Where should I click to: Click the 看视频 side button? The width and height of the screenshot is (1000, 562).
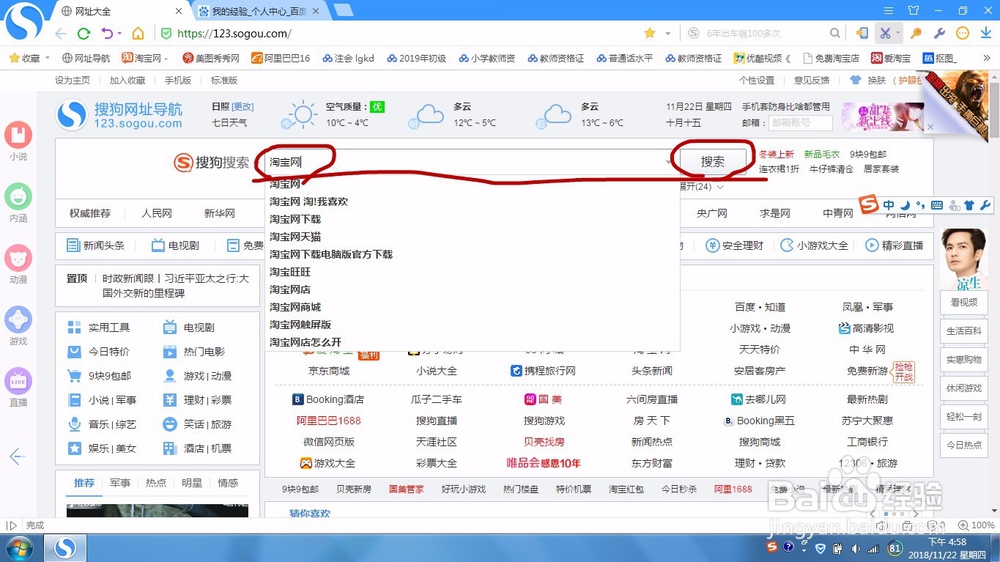[x=964, y=302]
